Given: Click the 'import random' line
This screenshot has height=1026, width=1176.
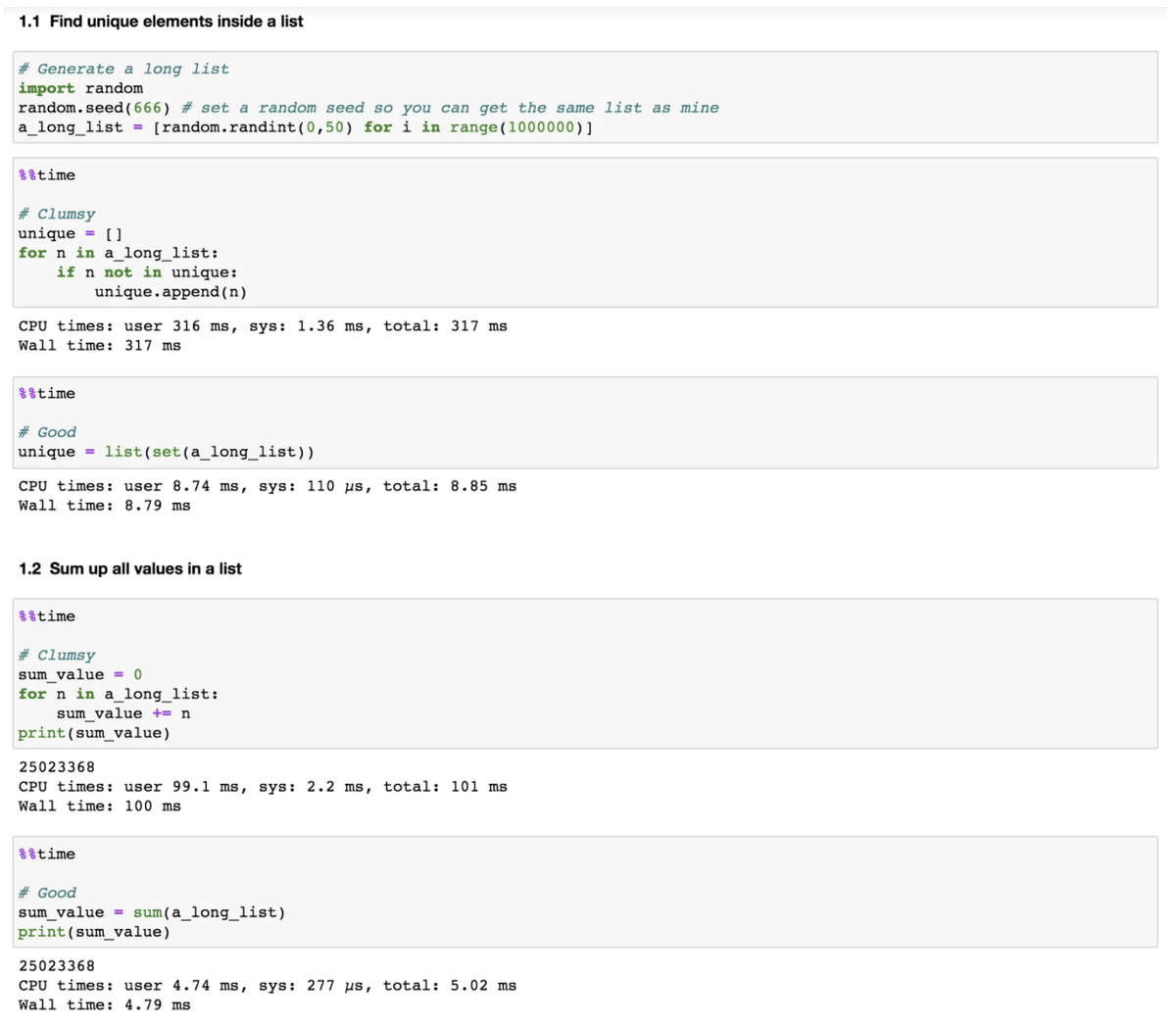Looking at the screenshot, I should [80, 88].
